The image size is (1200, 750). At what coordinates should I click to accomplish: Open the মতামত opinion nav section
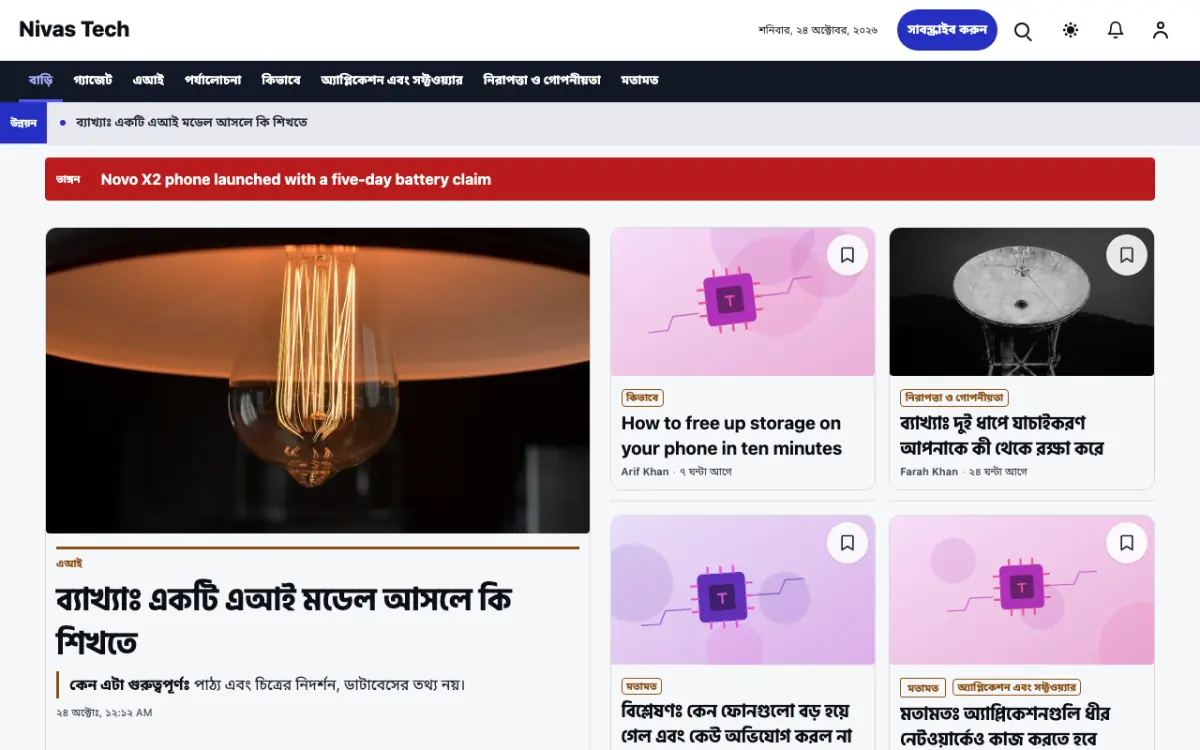point(640,80)
